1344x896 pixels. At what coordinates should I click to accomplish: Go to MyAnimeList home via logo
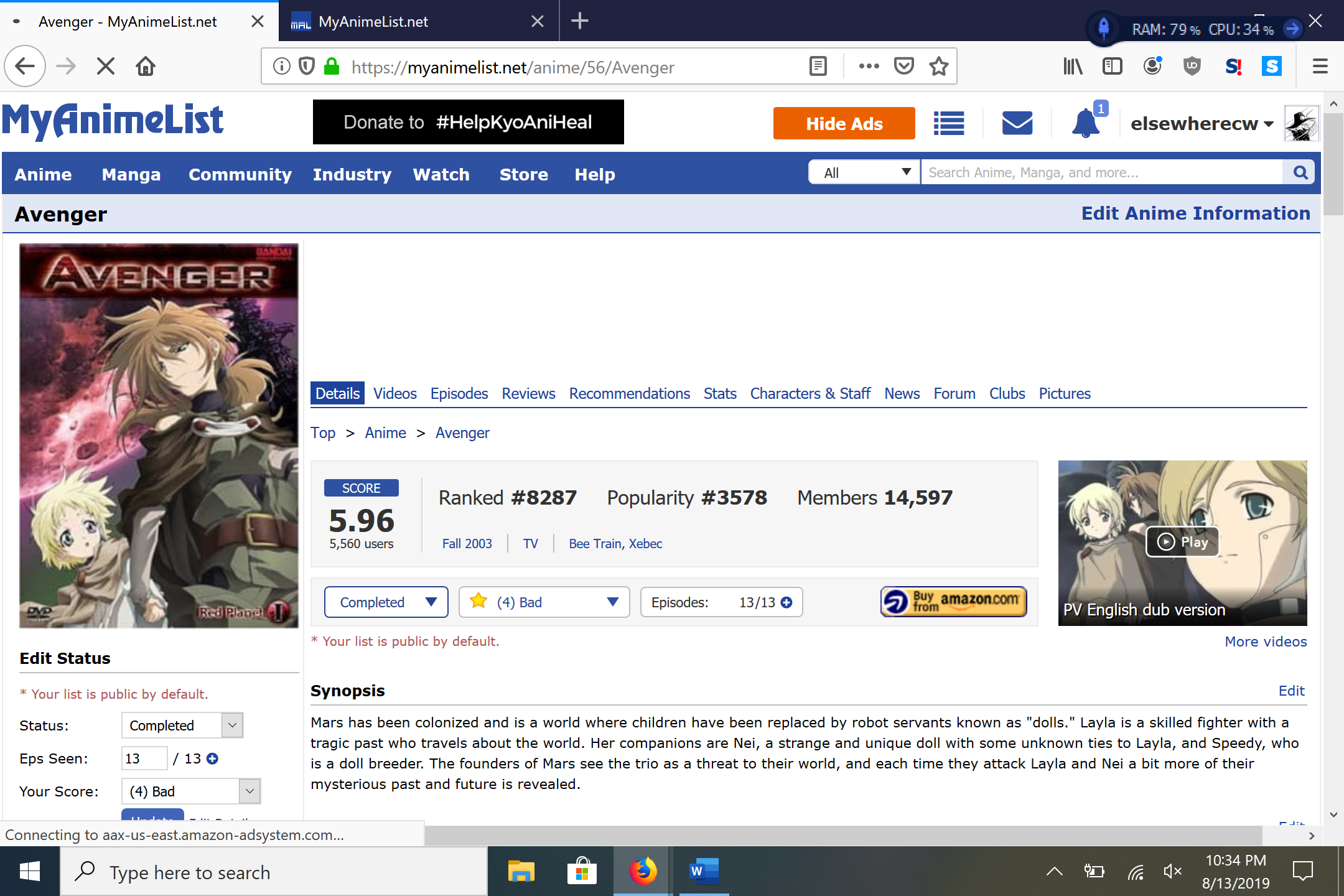tap(113, 121)
